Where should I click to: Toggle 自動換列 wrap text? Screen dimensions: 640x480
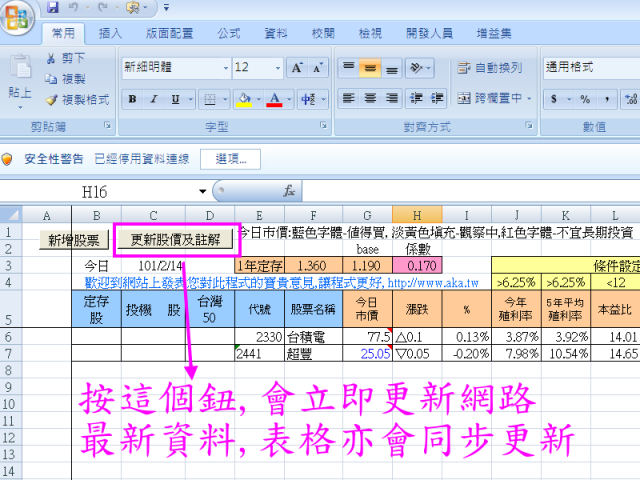[489, 68]
